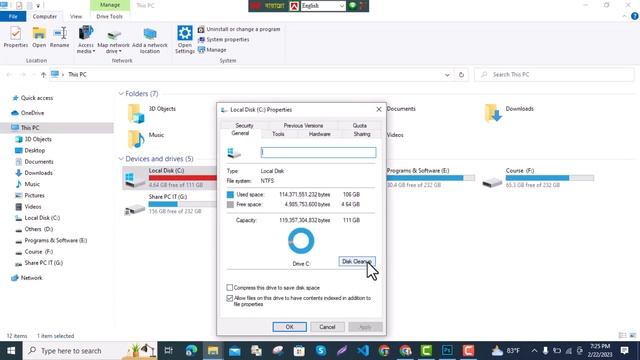Select the Course (F:) drive icon
Screen dimensions: 640x360
click(492, 182)
